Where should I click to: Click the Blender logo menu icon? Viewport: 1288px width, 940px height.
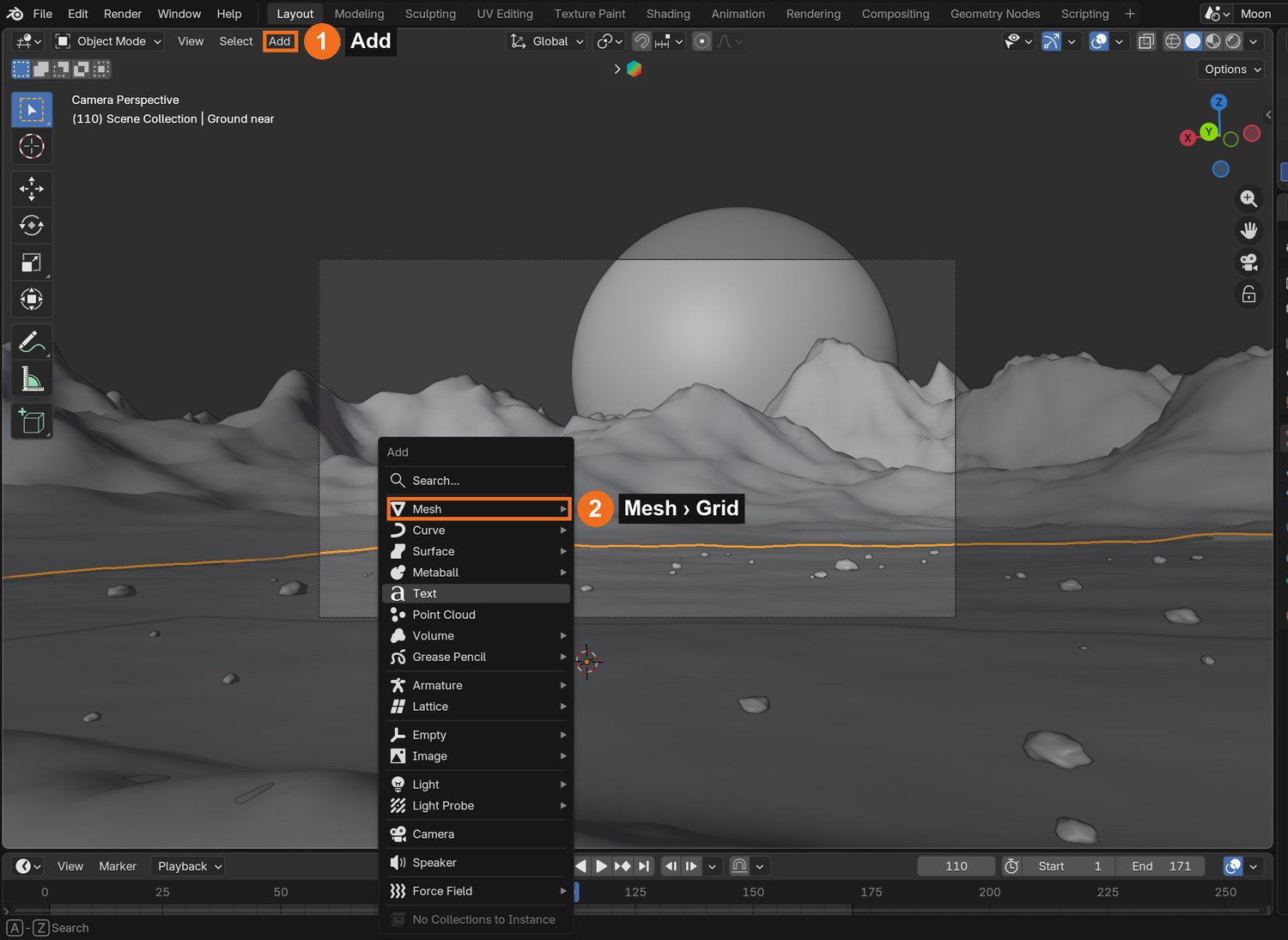point(15,14)
